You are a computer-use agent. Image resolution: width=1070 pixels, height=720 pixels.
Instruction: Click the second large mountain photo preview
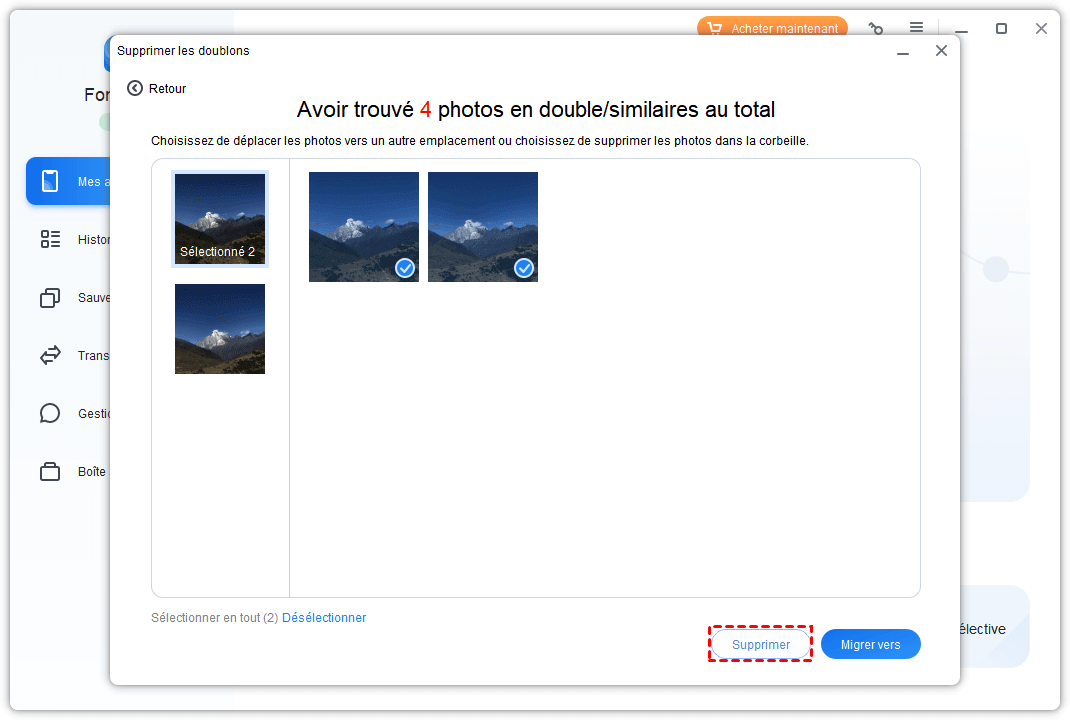482,226
